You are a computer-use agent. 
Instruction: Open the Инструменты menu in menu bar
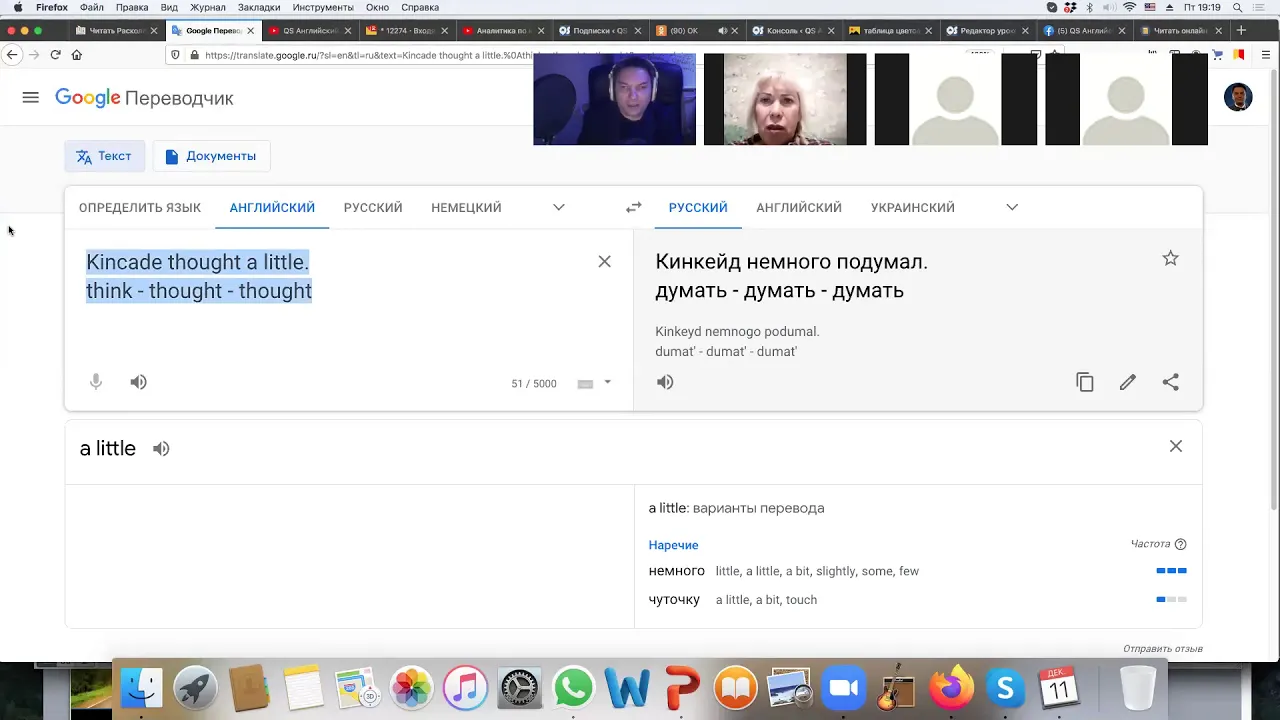click(x=323, y=7)
